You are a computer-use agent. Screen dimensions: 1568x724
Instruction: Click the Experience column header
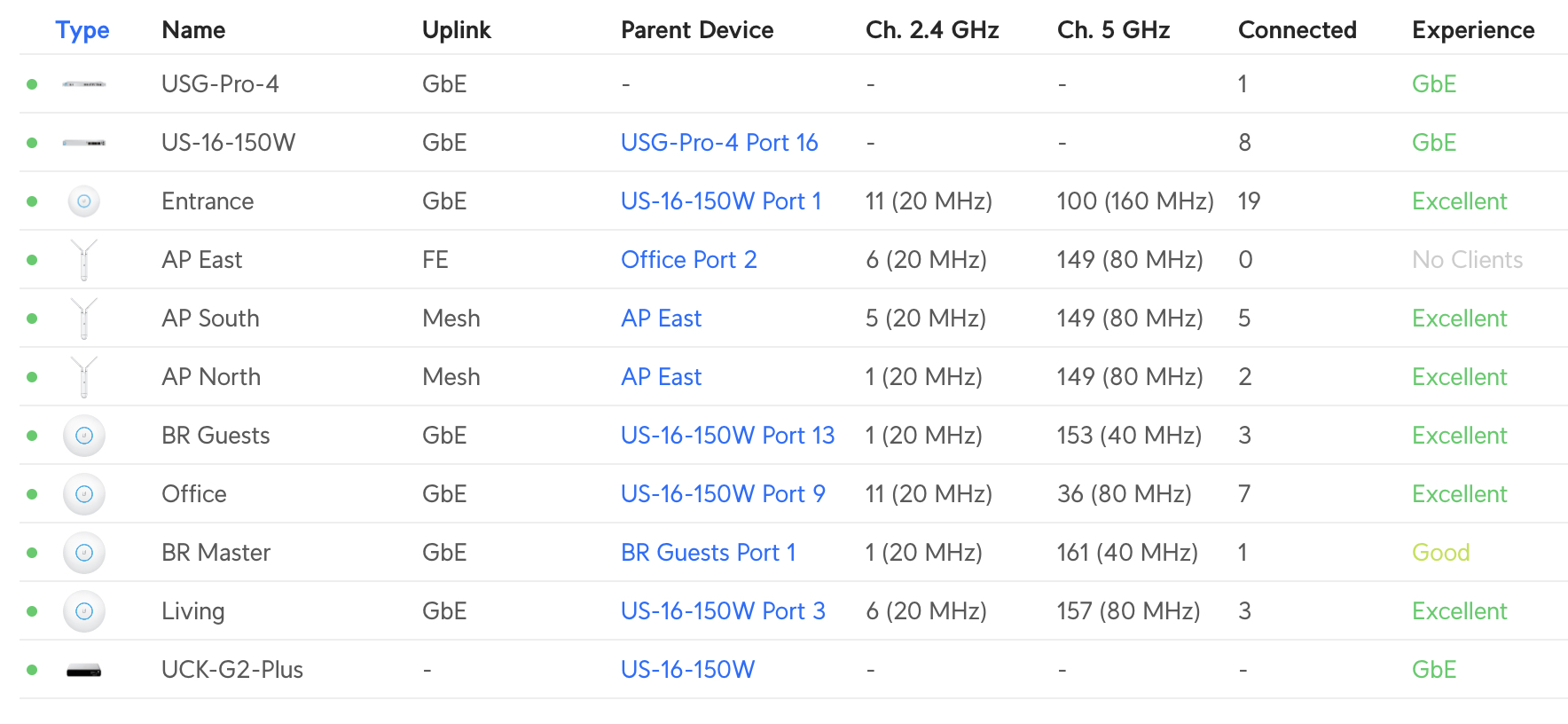1472,29
